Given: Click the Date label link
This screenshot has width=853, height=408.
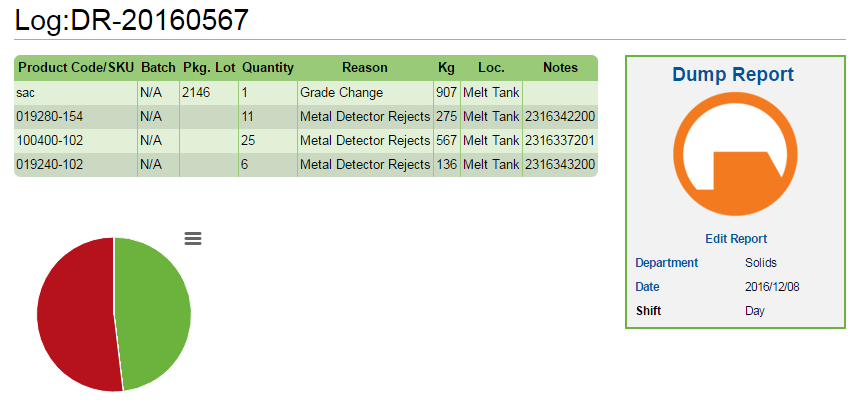Looking at the screenshot, I should pos(647,287).
